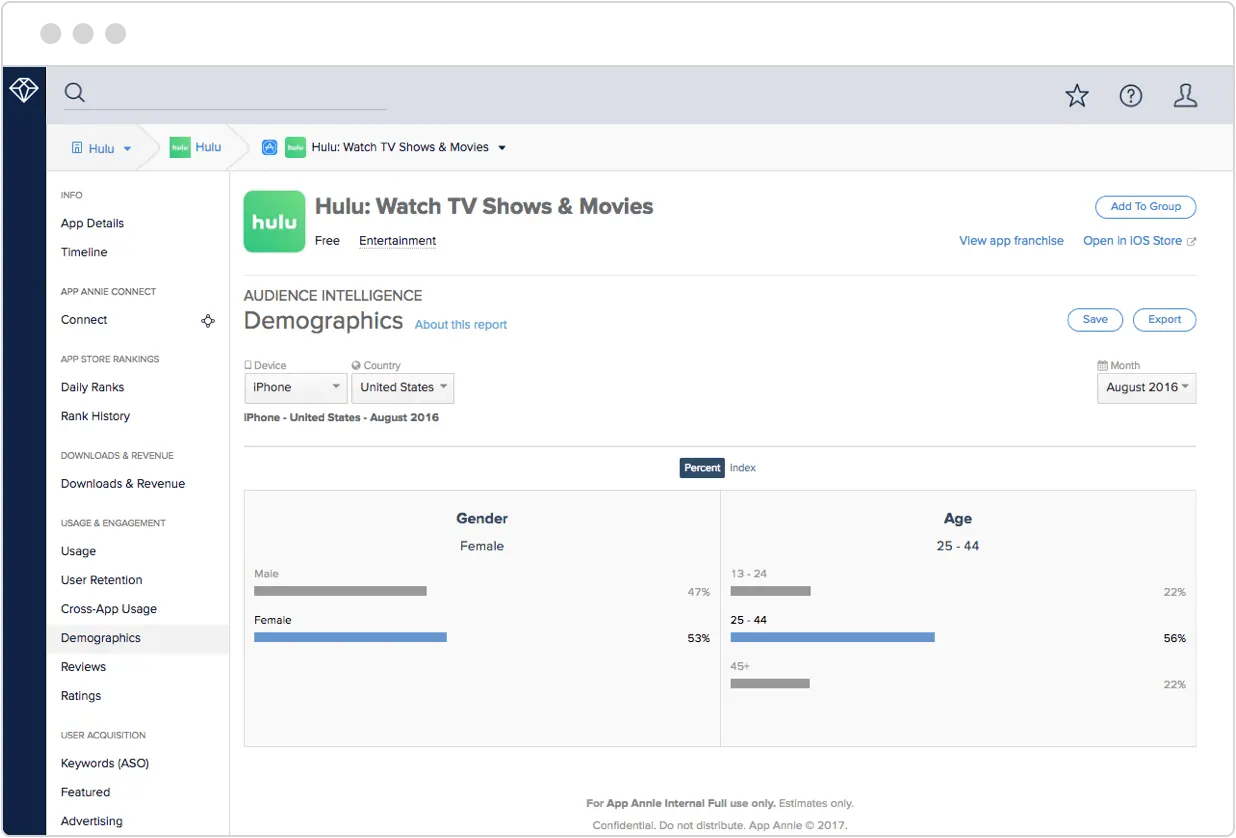Screen dimensions: 1236x838
Task: Open Ratings in sidebar
Action: coord(81,696)
